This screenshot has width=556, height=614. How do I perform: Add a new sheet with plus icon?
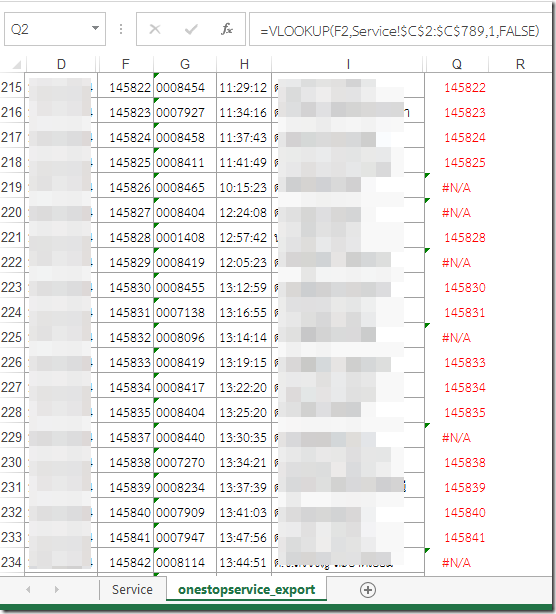pyautogui.click(x=368, y=590)
